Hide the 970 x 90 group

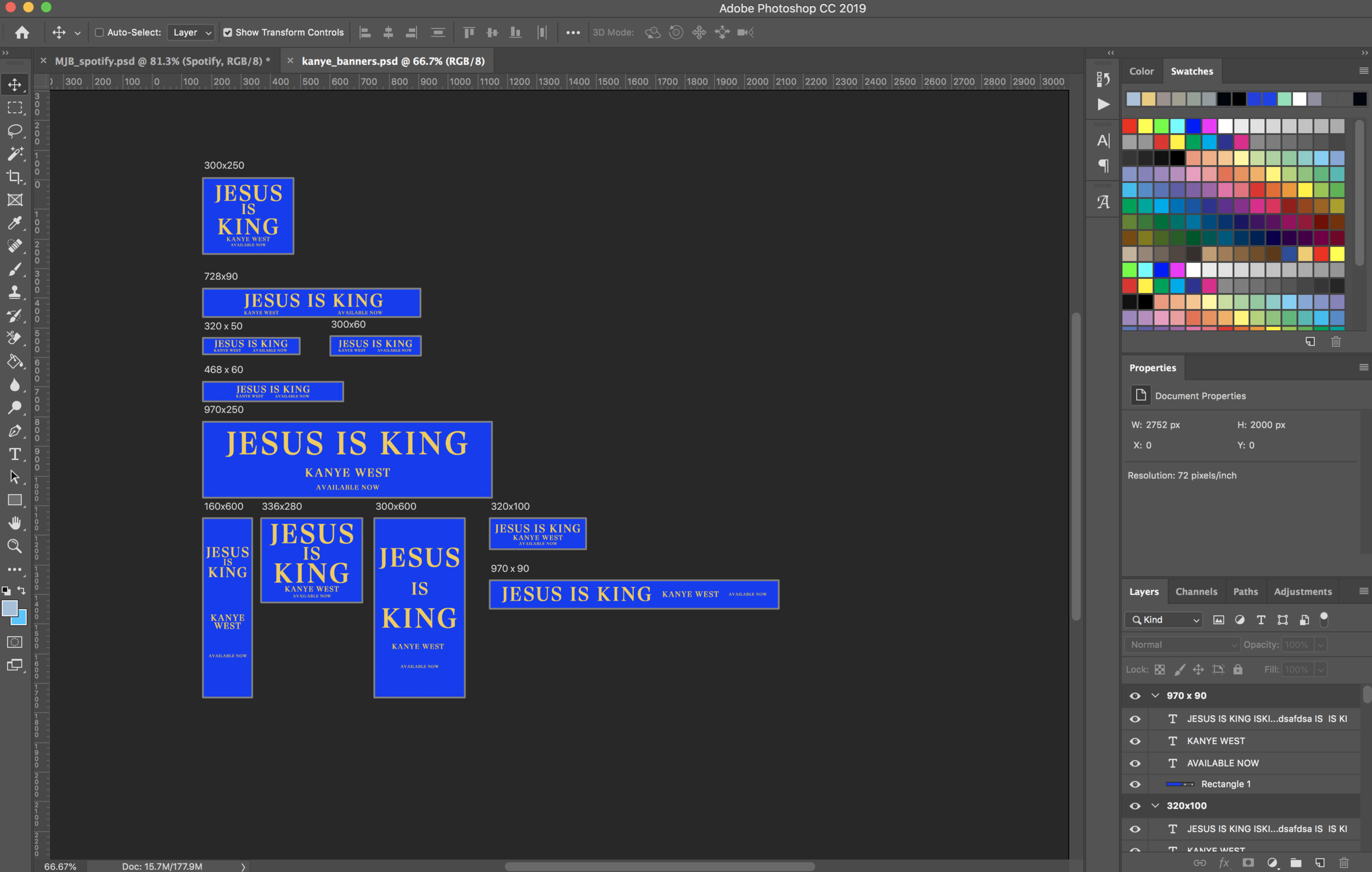(1135, 696)
